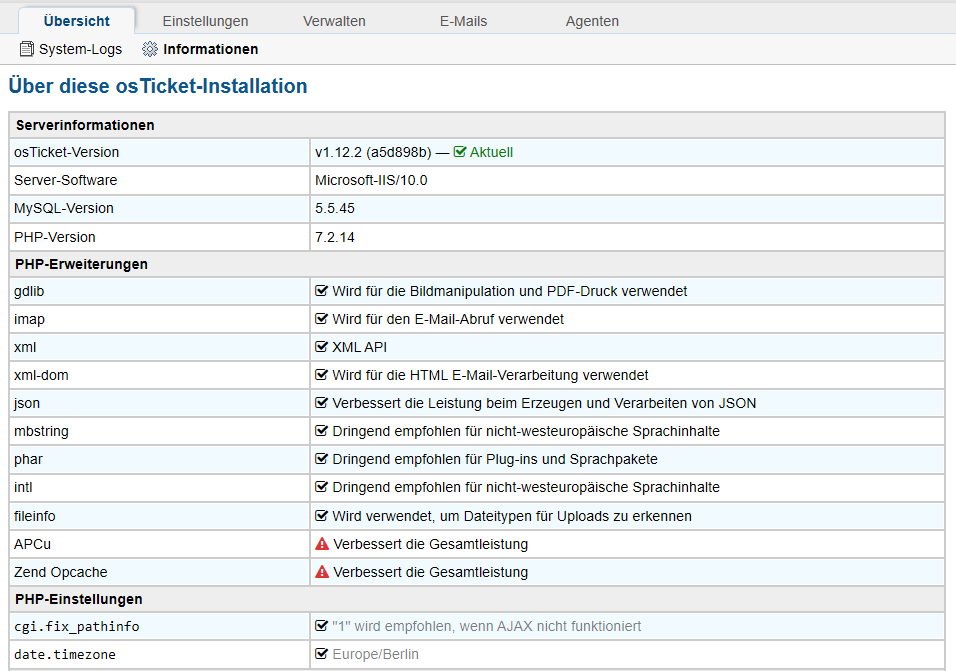Click the check icon in gdlib row
This screenshot has height=671, width=956.
tap(322, 291)
